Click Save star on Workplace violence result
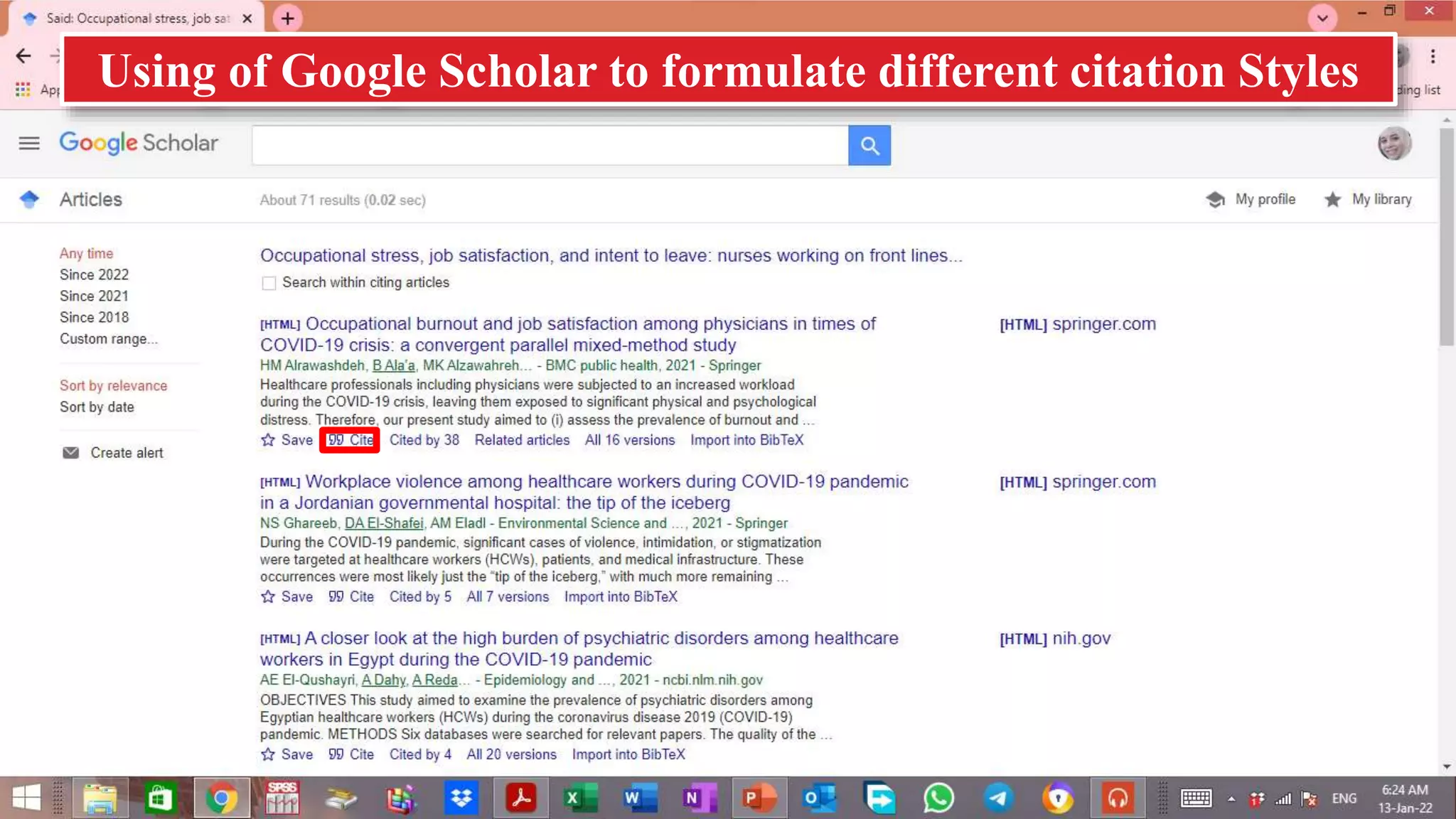The width and height of the screenshot is (1456, 819). [268, 596]
